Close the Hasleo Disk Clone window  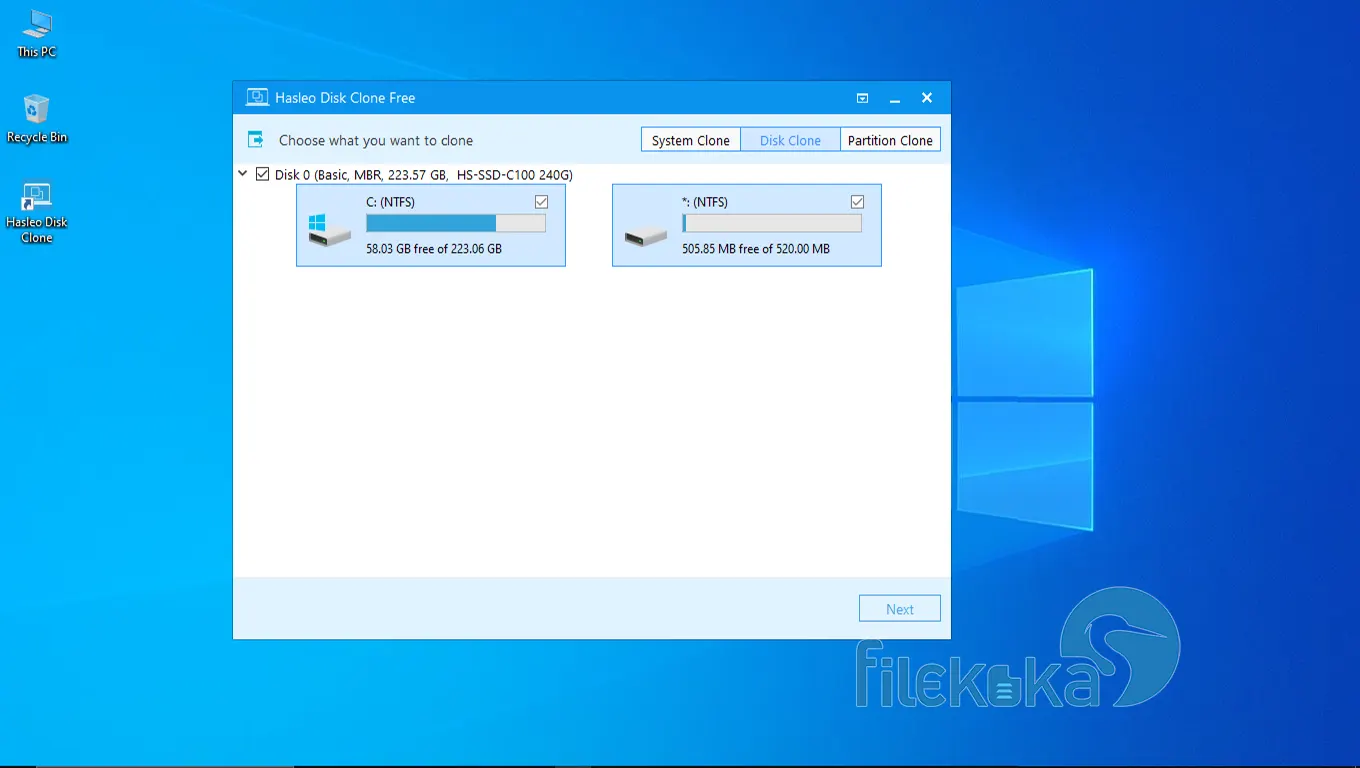(x=927, y=98)
